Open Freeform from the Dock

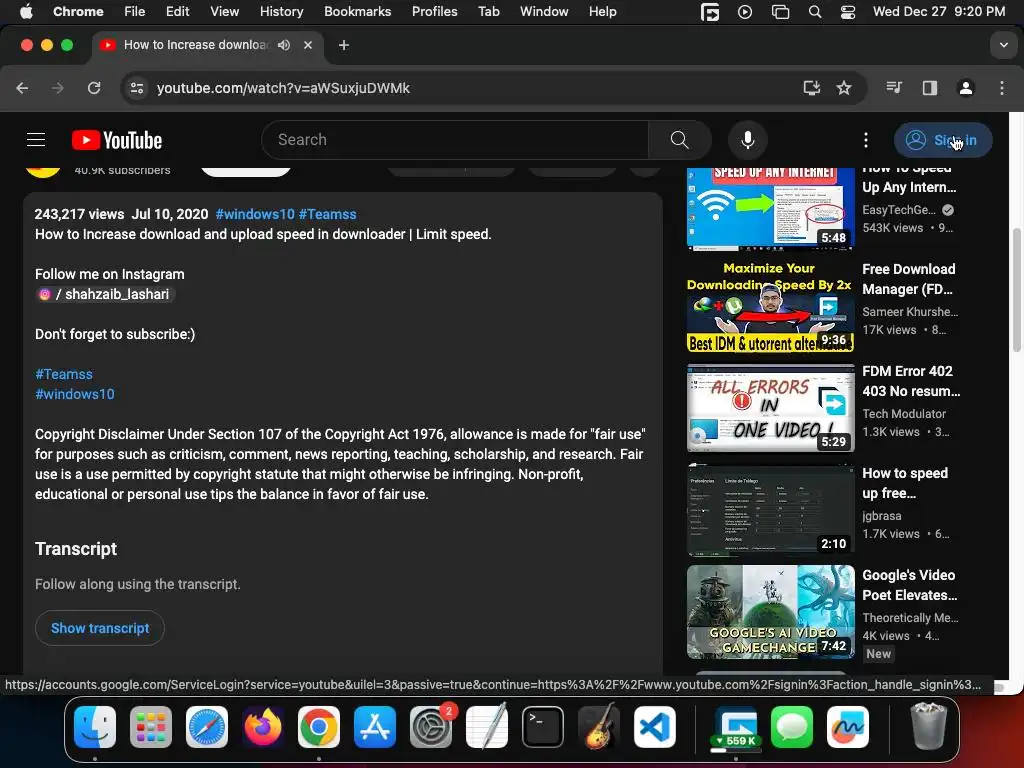[848, 727]
